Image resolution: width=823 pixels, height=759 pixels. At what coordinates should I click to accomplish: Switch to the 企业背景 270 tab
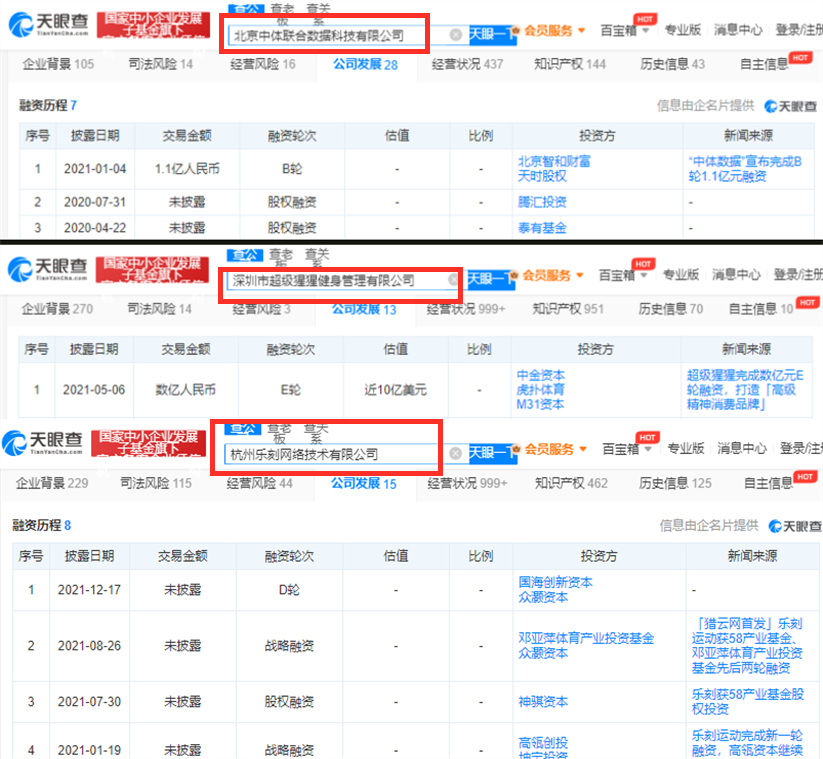[x=57, y=309]
